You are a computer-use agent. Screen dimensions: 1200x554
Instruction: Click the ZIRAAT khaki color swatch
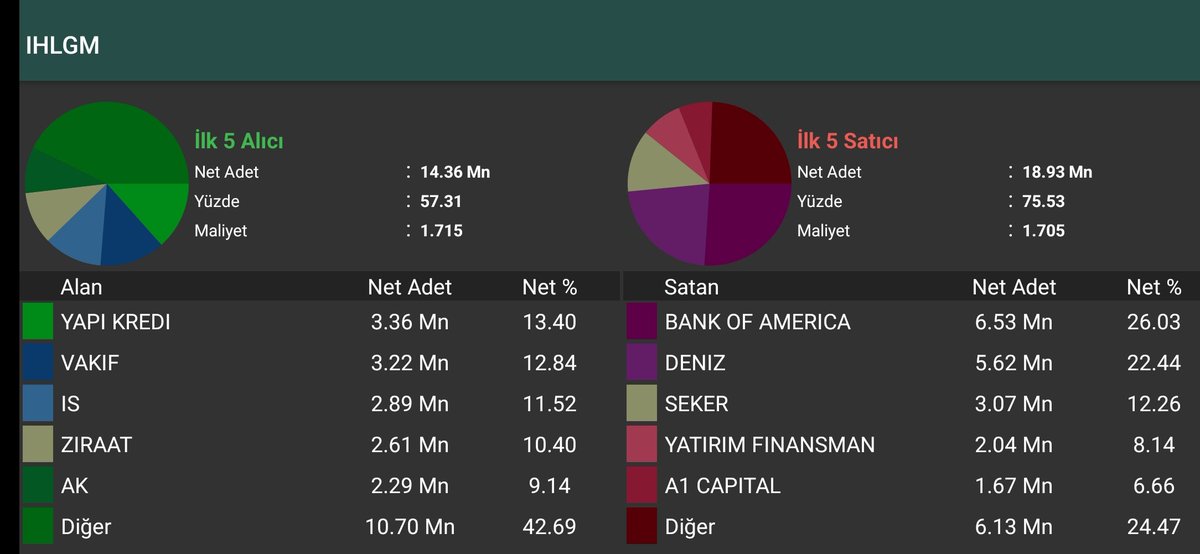click(x=37, y=445)
